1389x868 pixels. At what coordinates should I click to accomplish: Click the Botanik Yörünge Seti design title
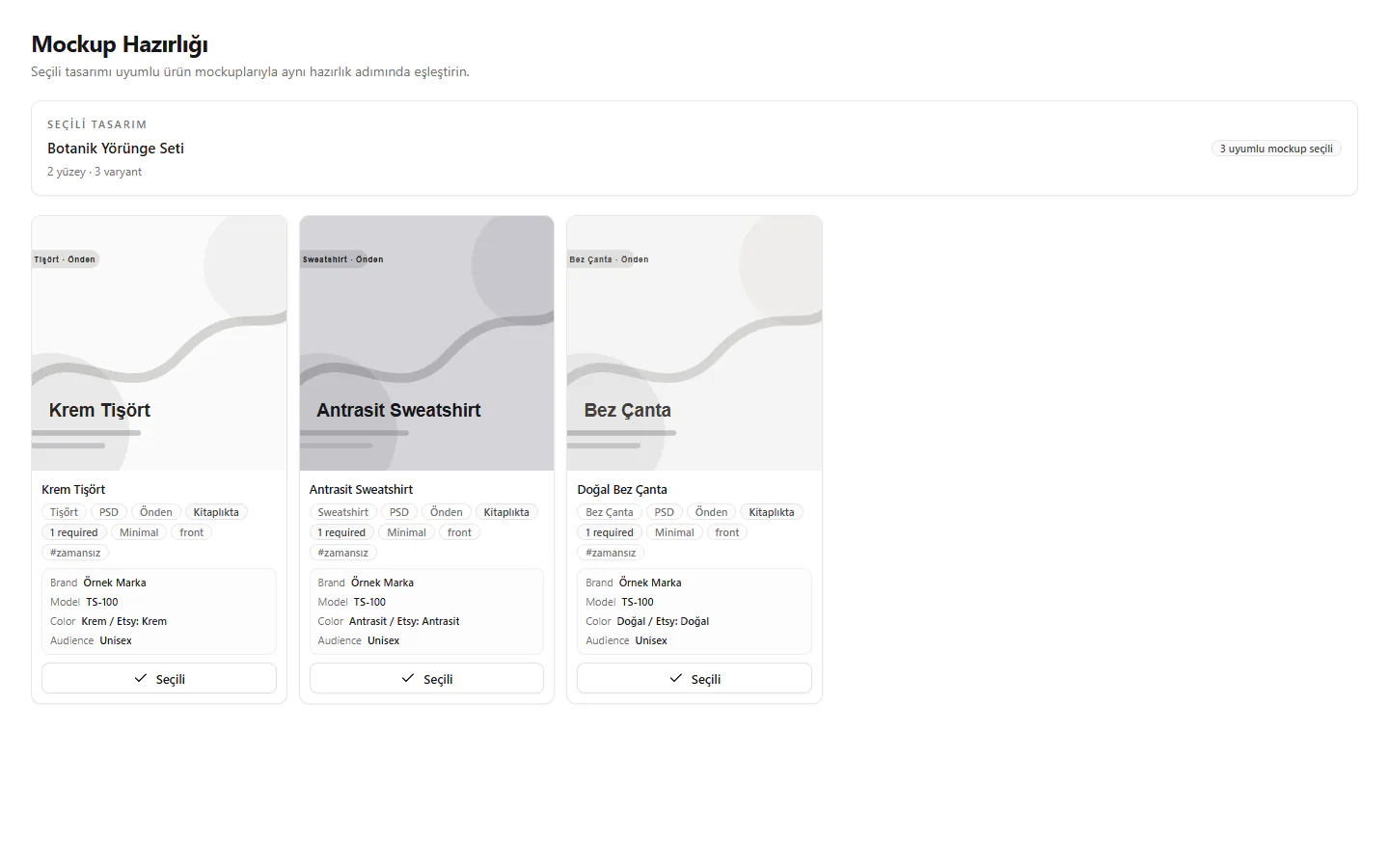click(116, 148)
